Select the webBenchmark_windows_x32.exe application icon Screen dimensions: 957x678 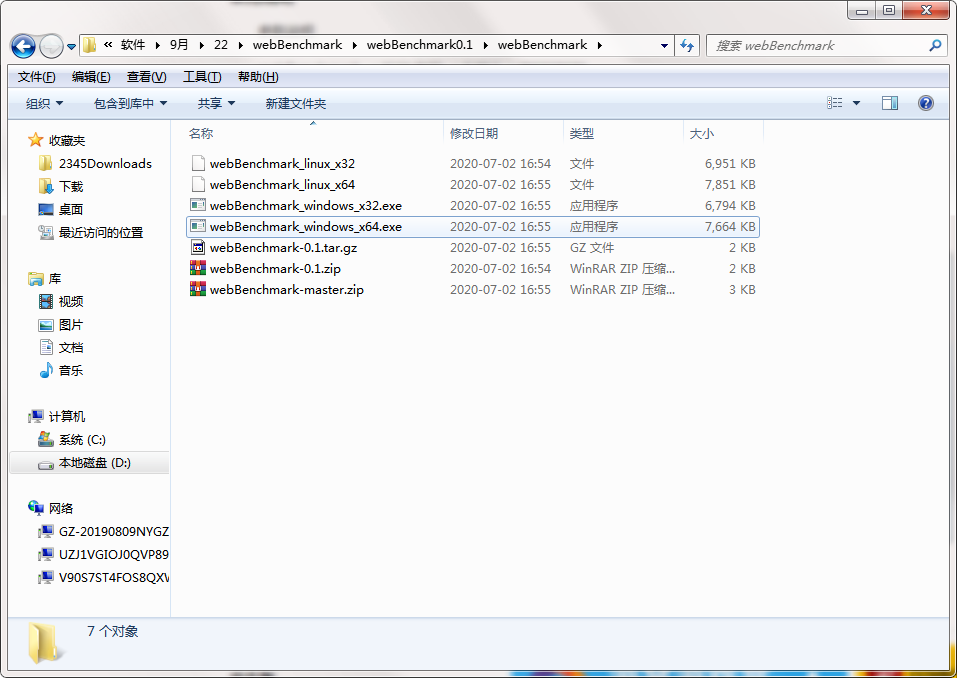(x=198, y=205)
